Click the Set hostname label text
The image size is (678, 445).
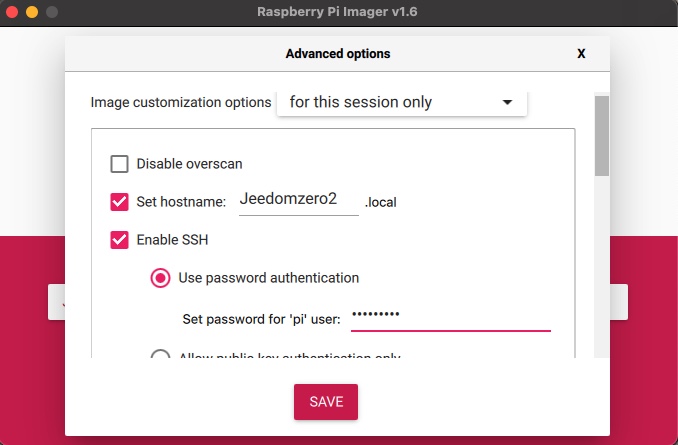coord(181,202)
